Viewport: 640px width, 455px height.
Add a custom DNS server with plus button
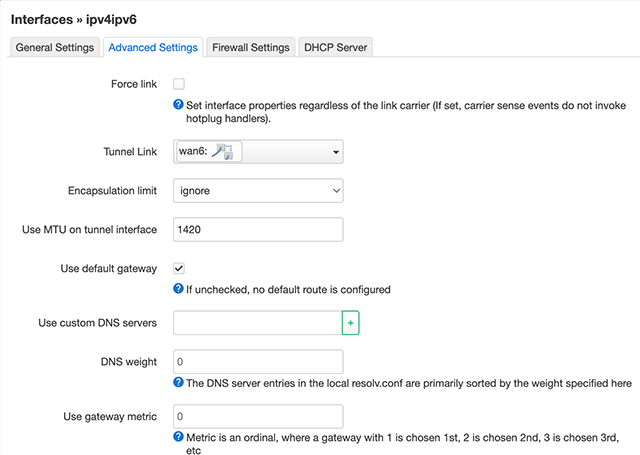pos(350,323)
